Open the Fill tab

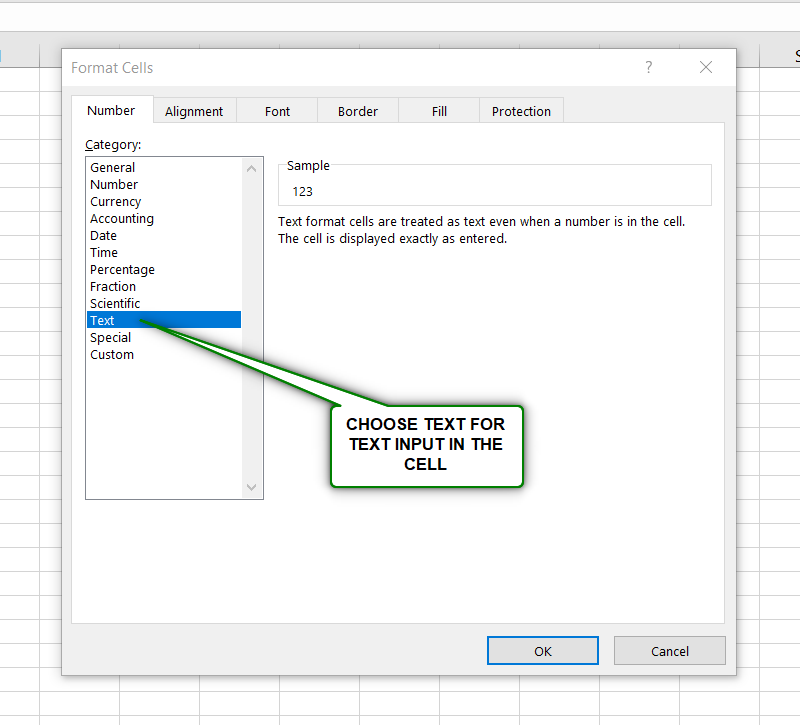[x=438, y=111]
